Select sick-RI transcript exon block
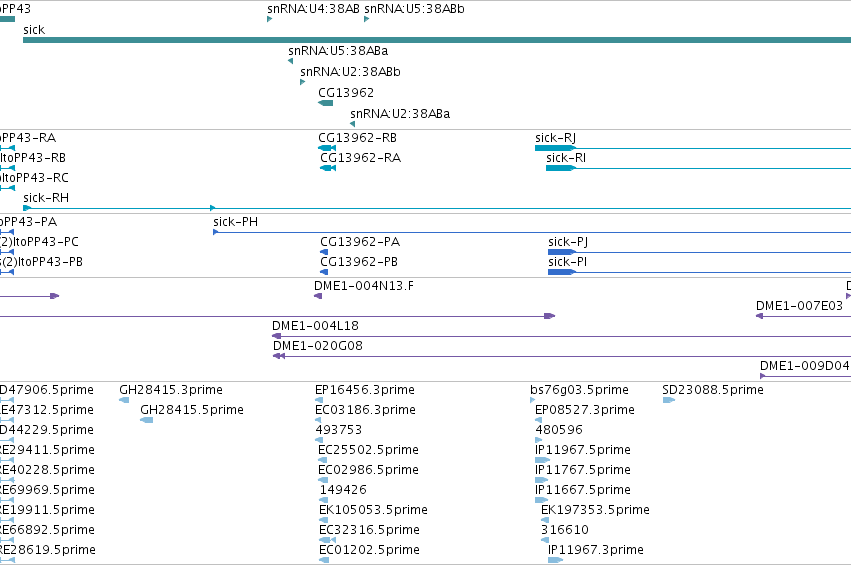The width and height of the screenshot is (851, 565). click(x=560, y=168)
